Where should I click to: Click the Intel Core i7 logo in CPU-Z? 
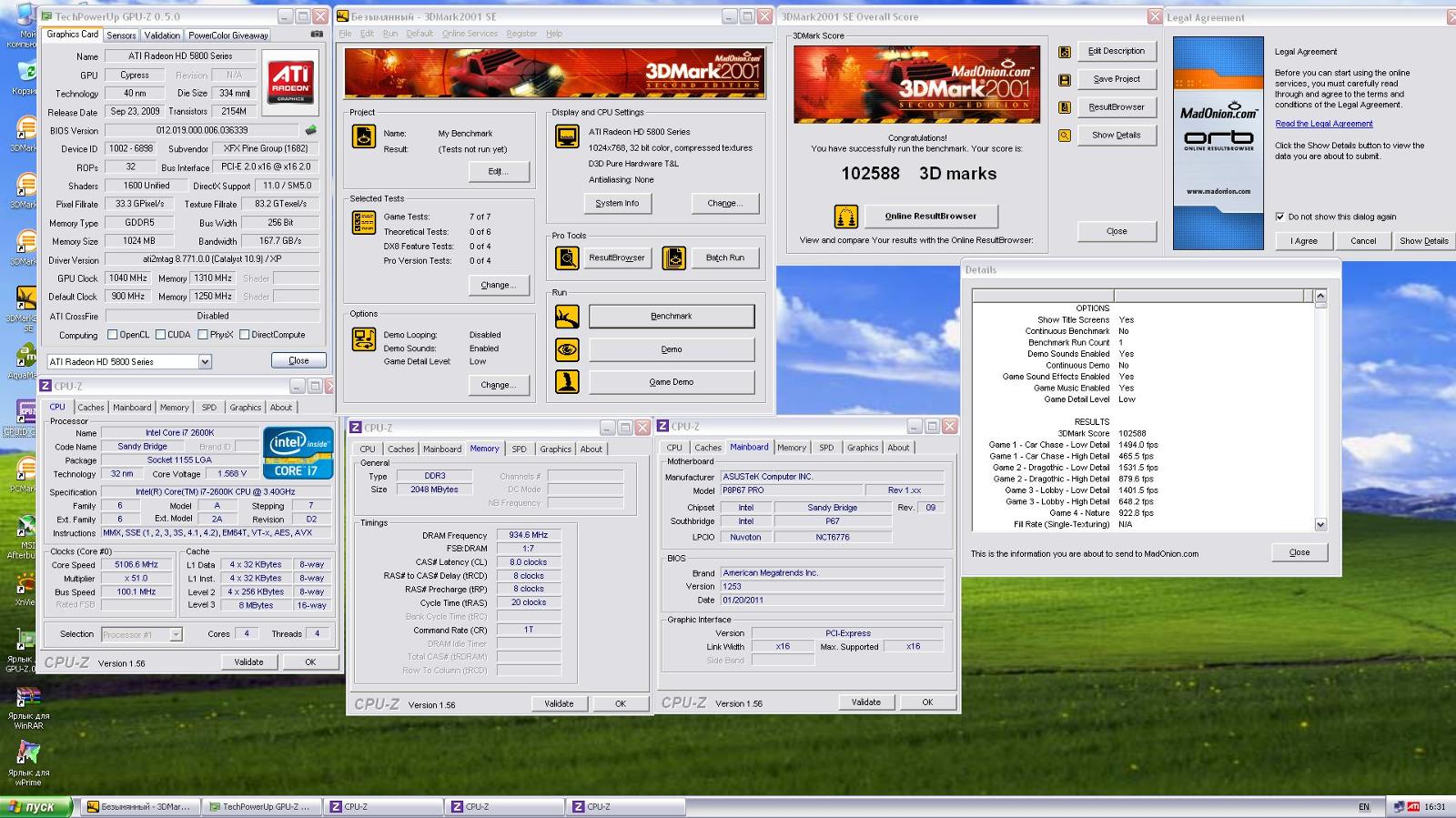pyautogui.click(x=297, y=453)
